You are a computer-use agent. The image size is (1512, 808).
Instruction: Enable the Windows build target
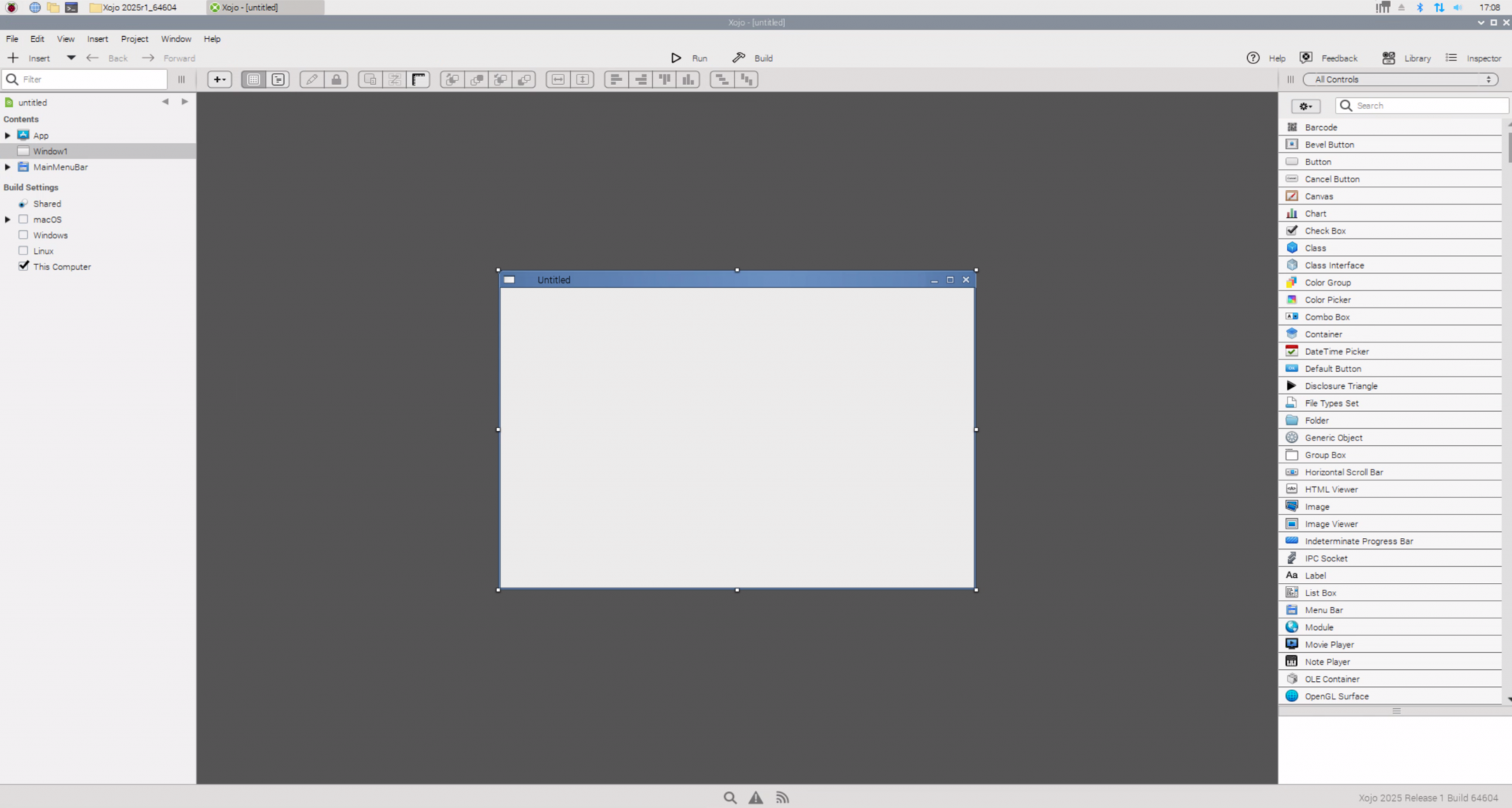[23, 235]
